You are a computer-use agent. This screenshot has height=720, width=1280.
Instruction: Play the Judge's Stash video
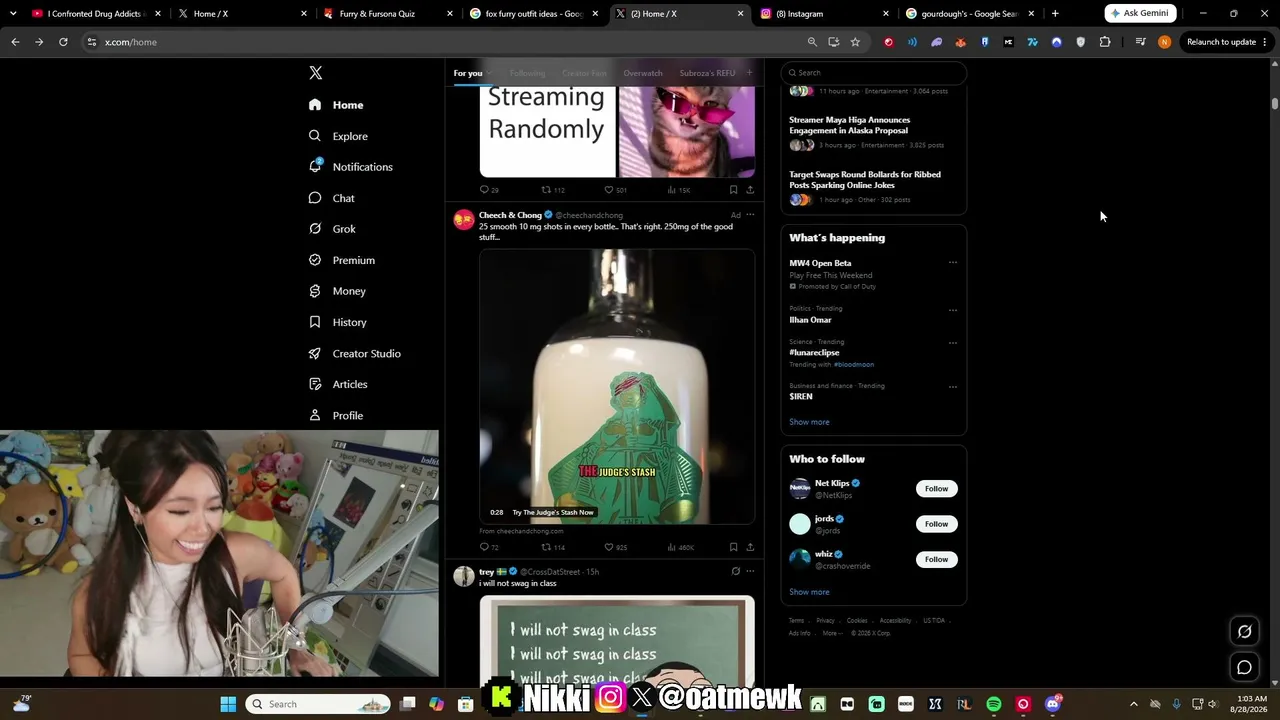[617, 386]
